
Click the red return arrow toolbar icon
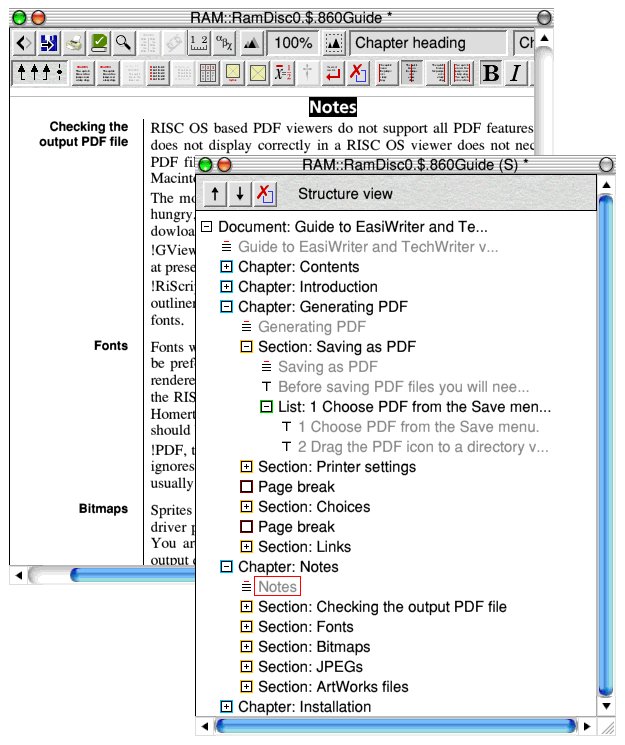click(334, 73)
